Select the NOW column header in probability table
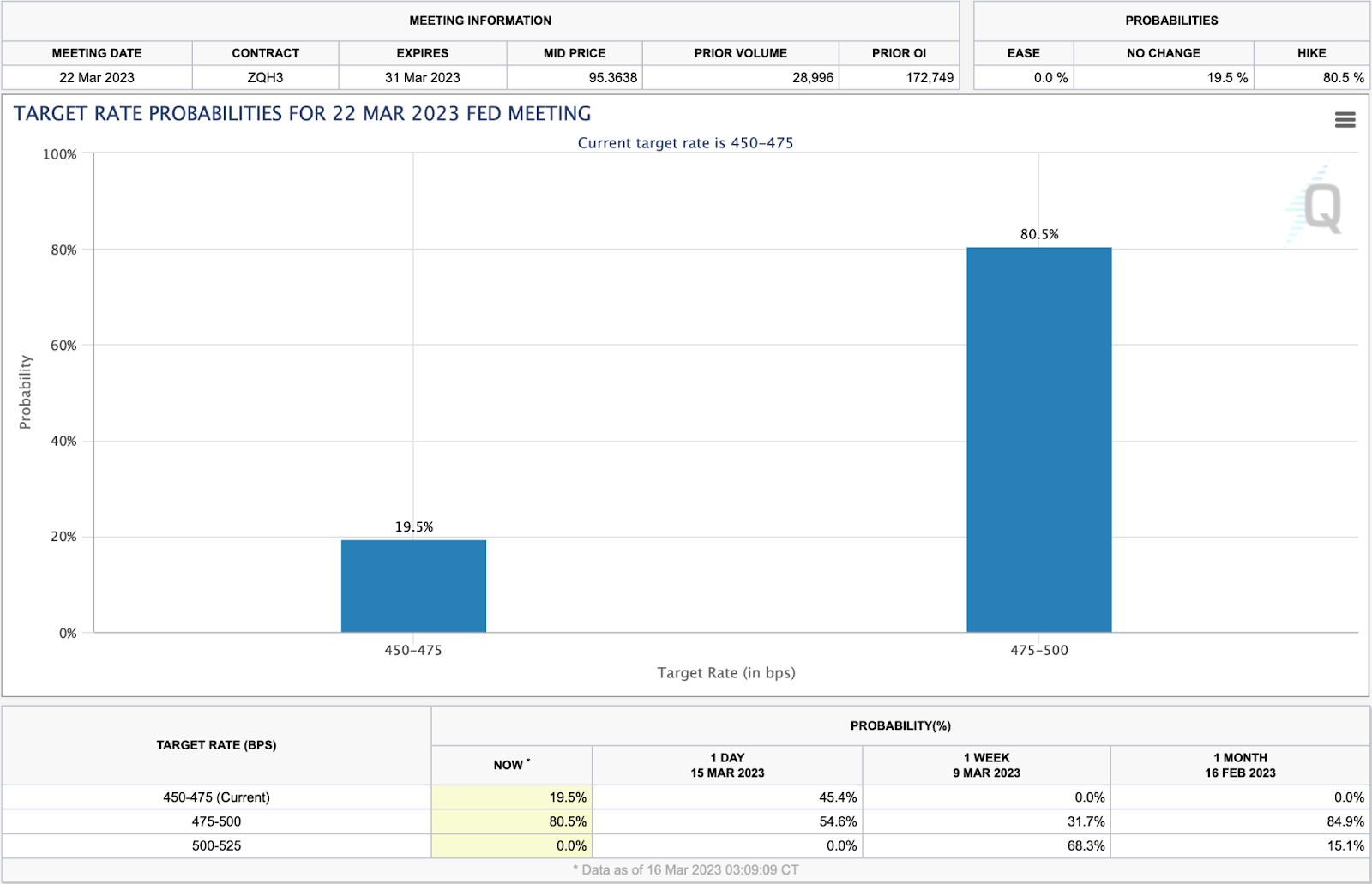Image resolution: width=1372 pixels, height=884 pixels. click(511, 765)
